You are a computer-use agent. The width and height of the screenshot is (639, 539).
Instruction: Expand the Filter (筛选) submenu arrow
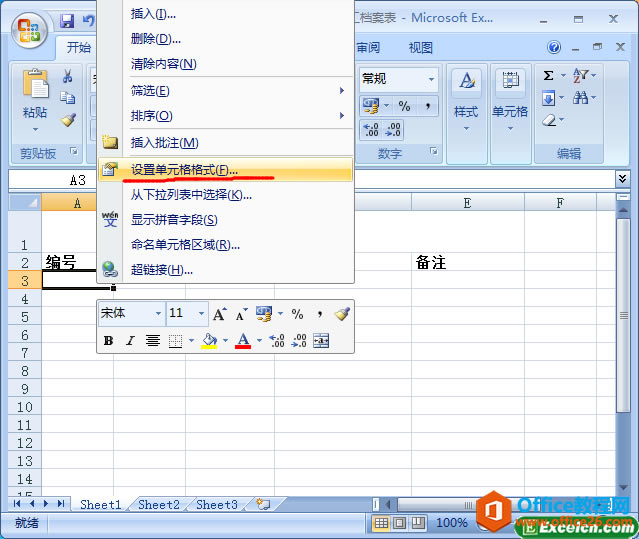(x=342, y=90)
